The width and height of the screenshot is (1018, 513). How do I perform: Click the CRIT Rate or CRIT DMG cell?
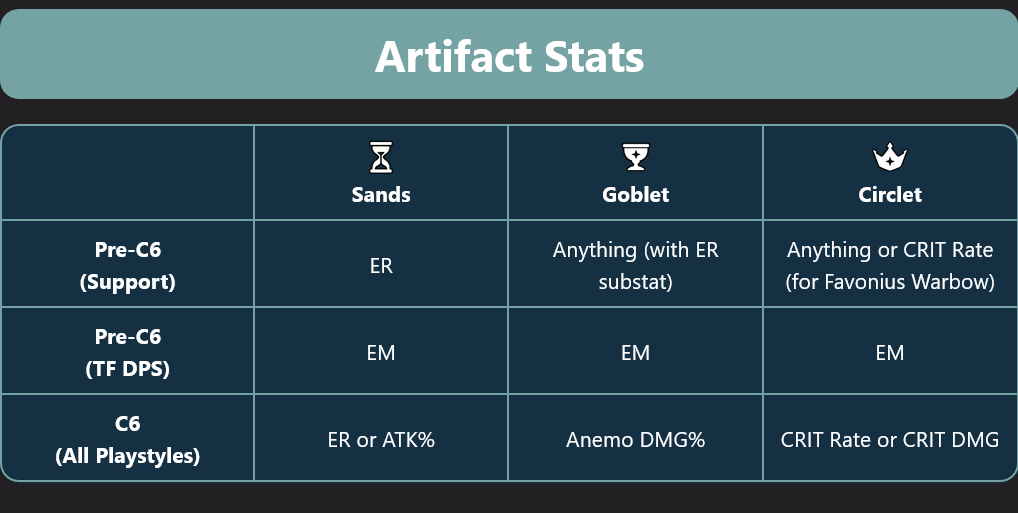pos(890,439)
